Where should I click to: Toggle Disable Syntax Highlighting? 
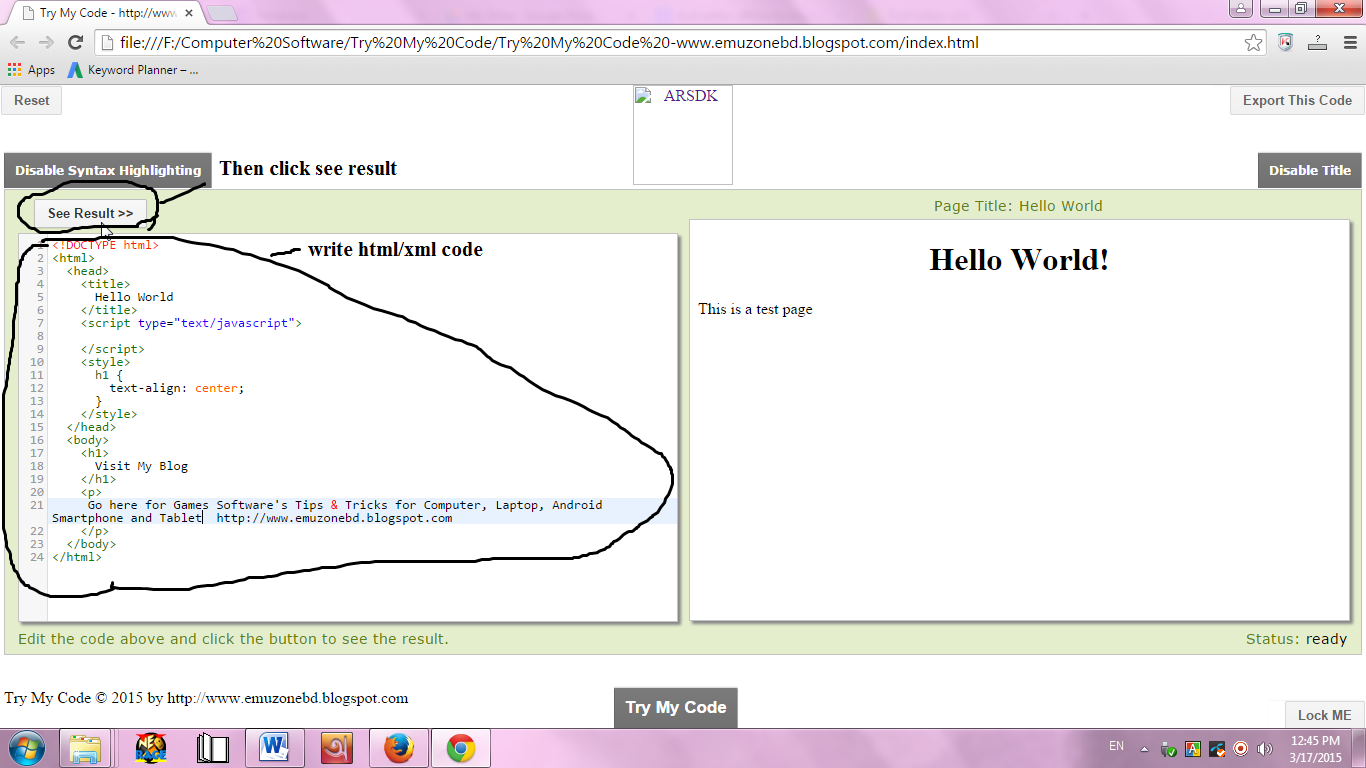[108, 170]
